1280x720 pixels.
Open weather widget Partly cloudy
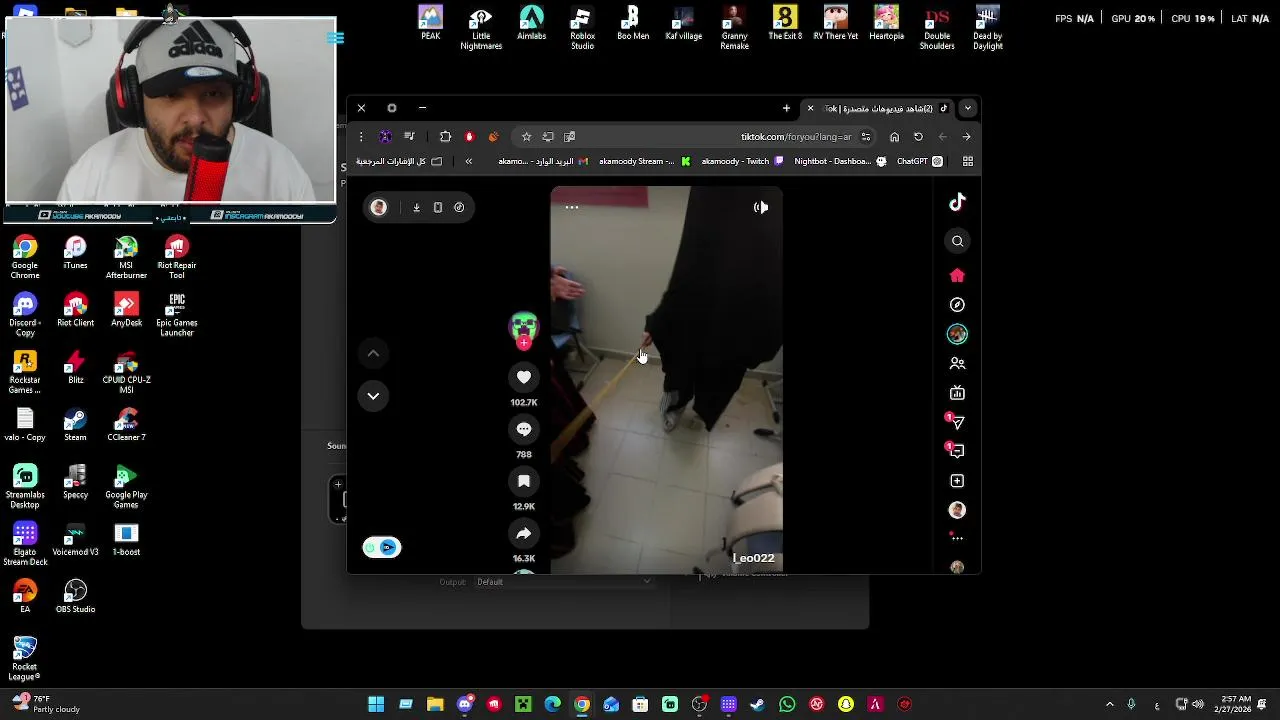46,704
